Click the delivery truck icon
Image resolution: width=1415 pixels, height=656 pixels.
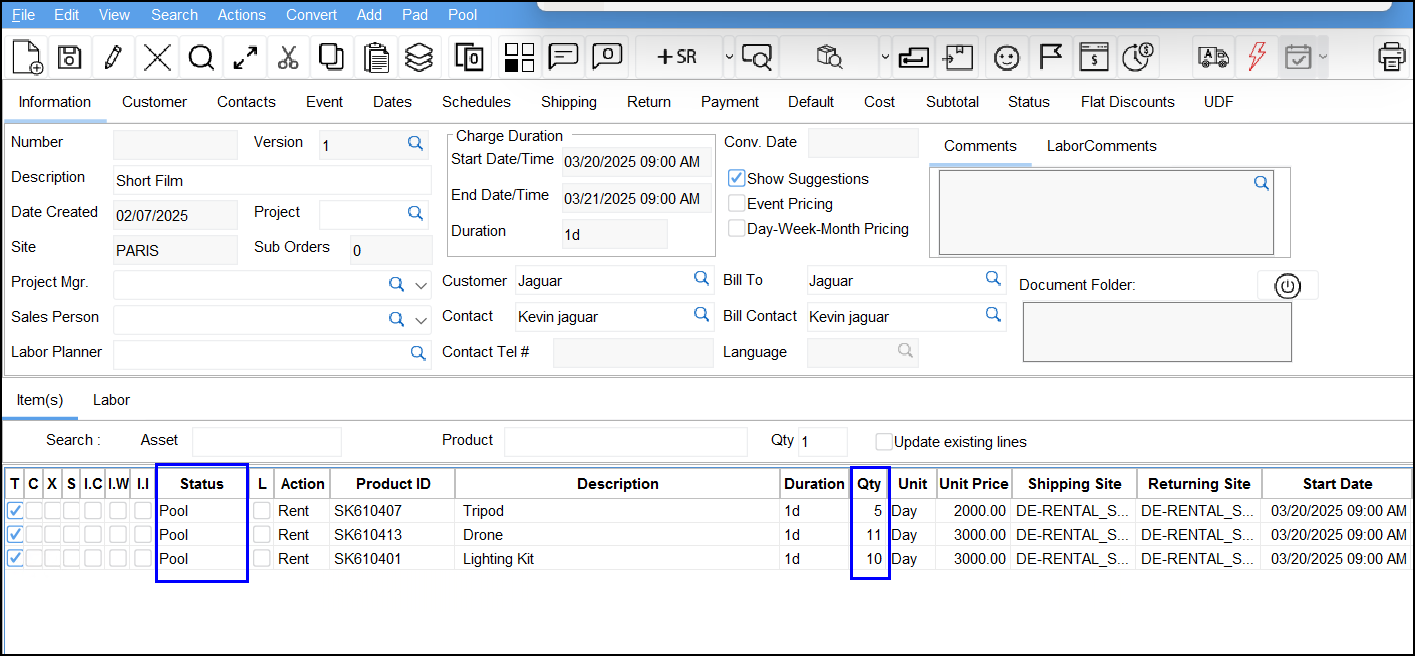click(1212, 57)
